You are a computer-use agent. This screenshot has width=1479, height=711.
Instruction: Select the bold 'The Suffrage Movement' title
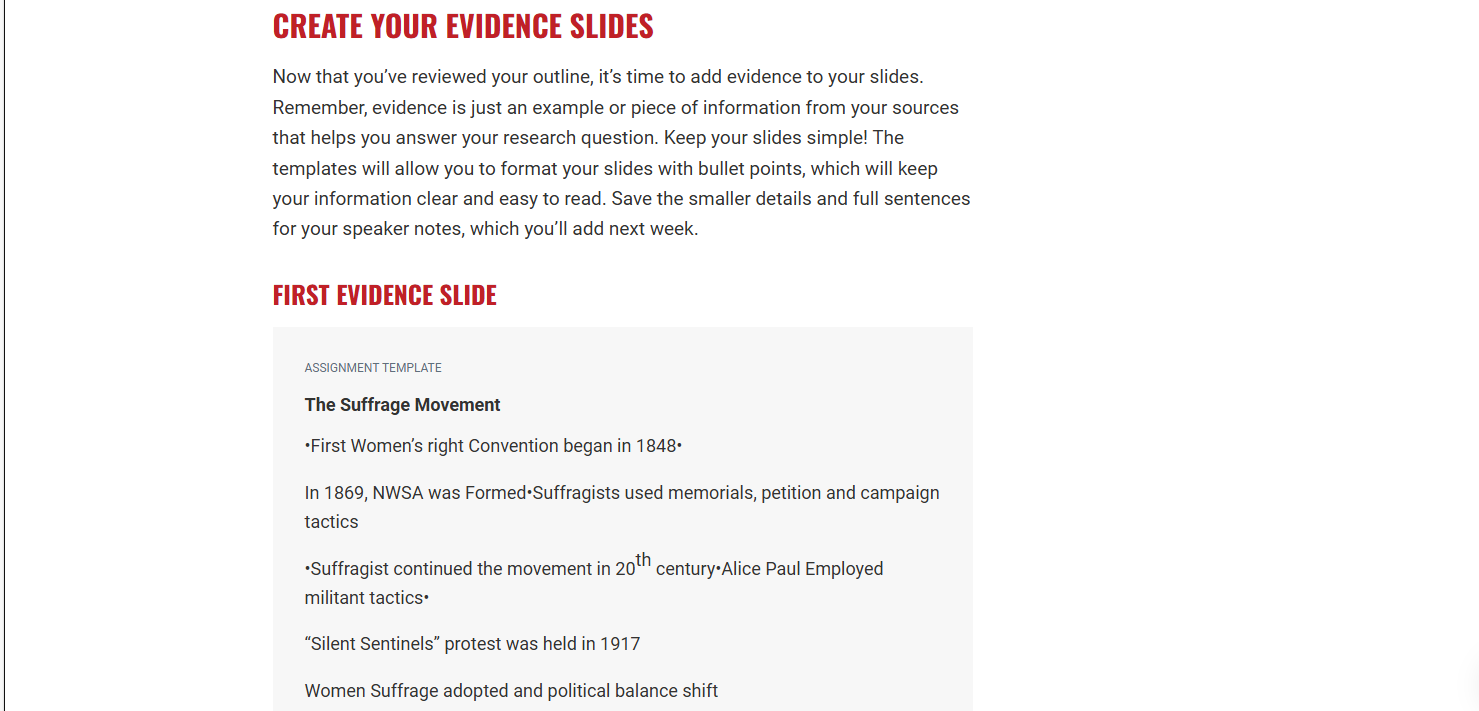point(403,405)
